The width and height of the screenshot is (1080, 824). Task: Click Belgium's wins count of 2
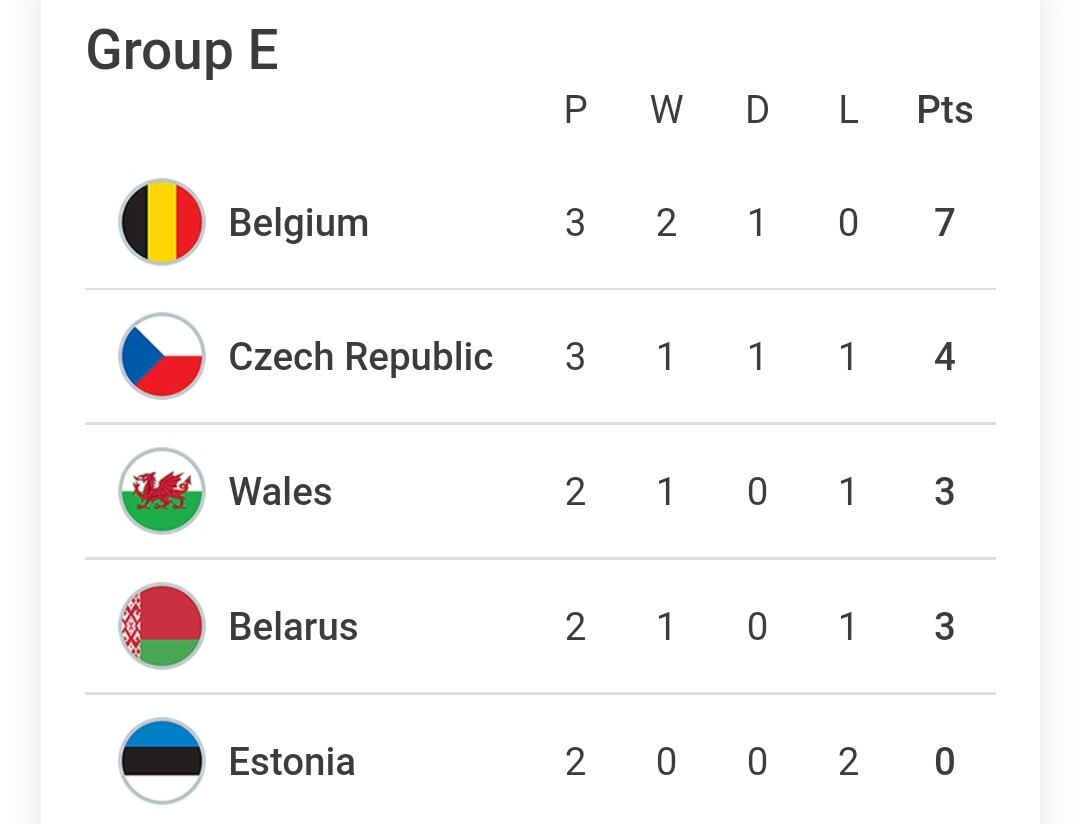click(x=666, y=222)
